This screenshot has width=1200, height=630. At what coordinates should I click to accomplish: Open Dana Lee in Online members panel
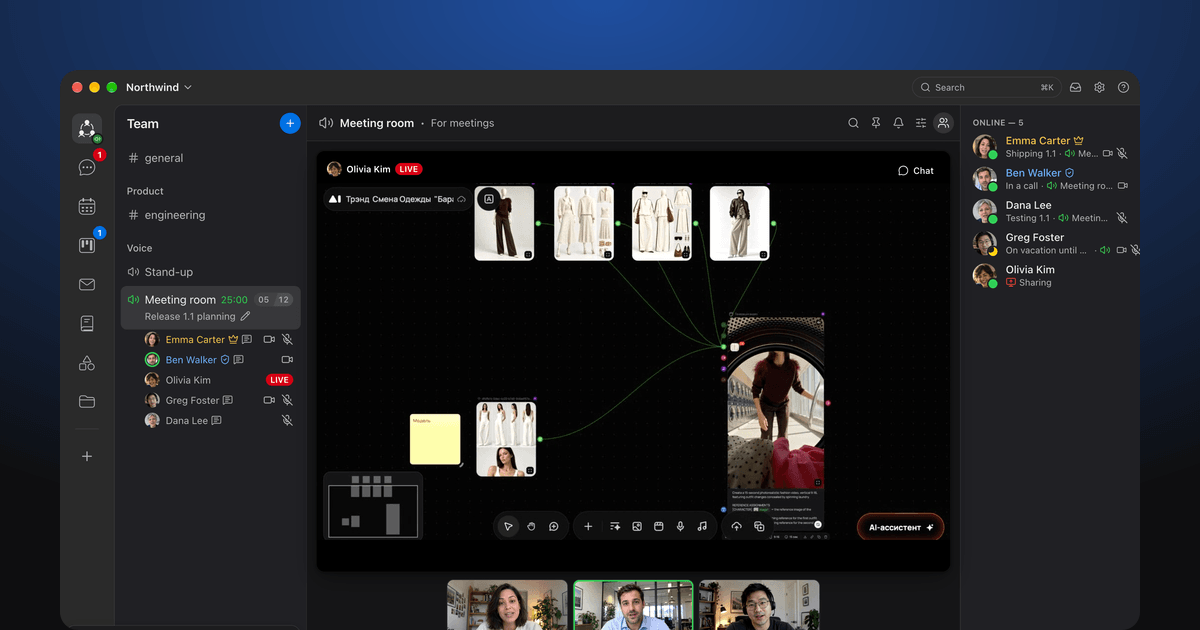click(x=1050, y=211)
